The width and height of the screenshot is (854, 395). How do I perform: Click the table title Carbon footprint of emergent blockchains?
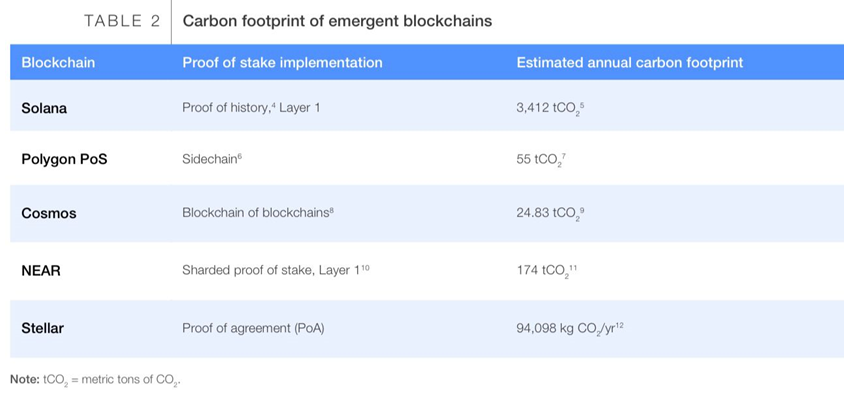click(x=337, y=21)
